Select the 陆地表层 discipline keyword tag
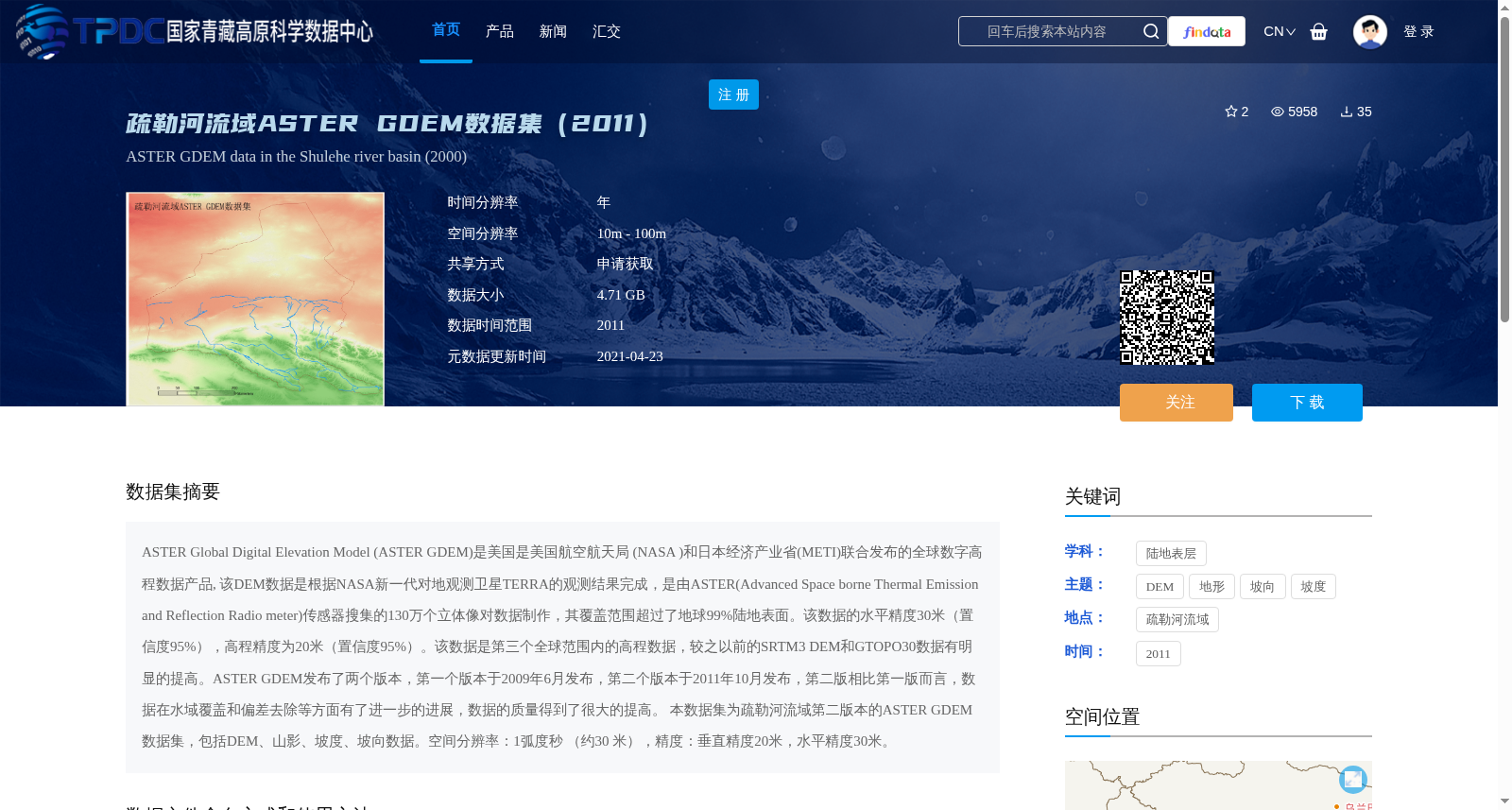Image resolution: width=1512 pixels, height=810 pixels. [x=1171, y=554]
